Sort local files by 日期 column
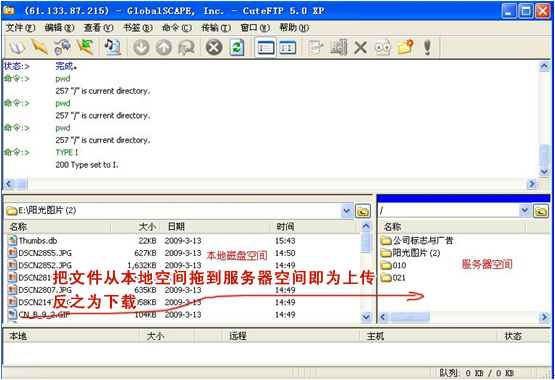 point(214,227)
